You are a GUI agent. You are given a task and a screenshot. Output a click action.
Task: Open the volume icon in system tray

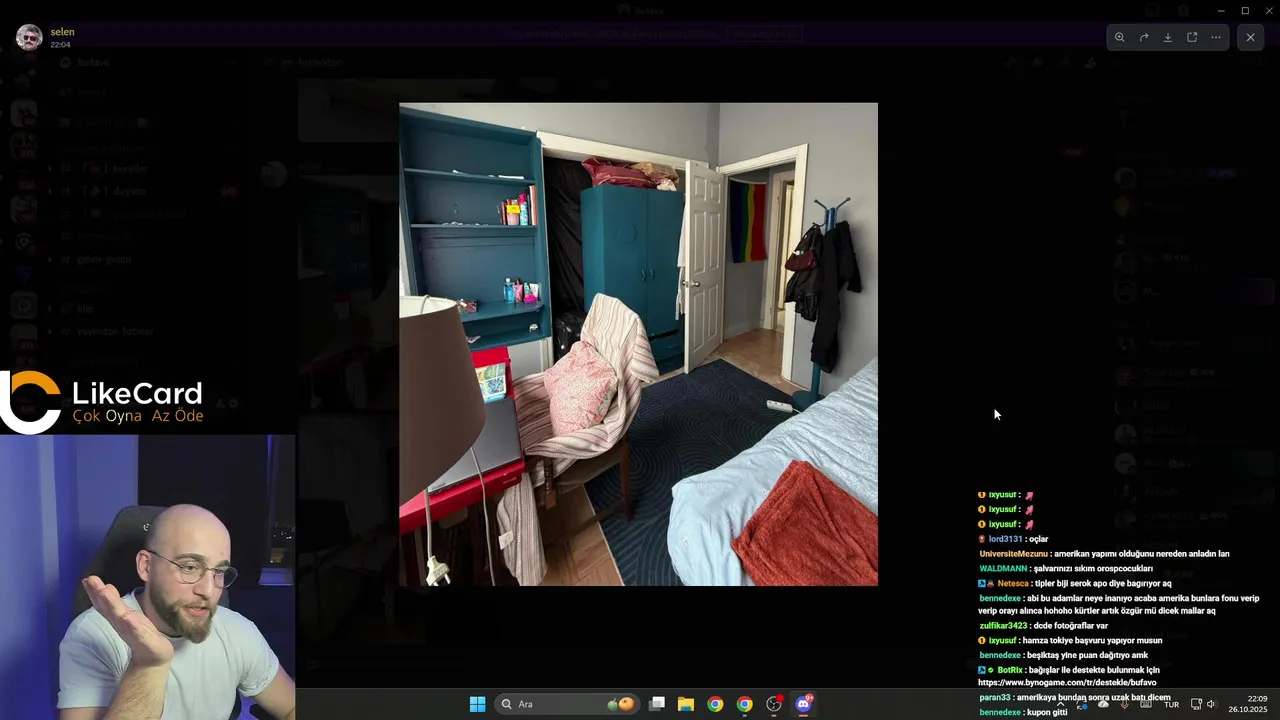tap(1211, 704)
